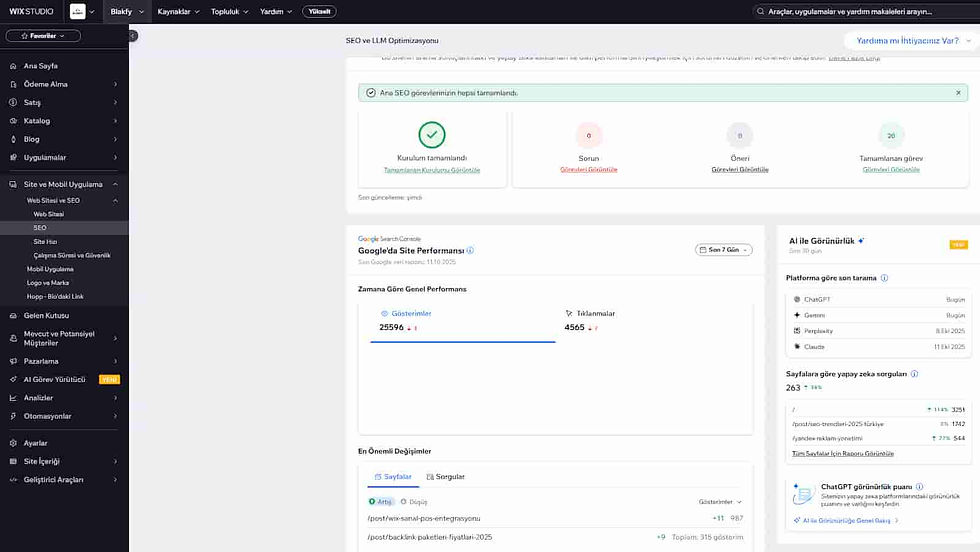This screenshot has width=980, height=552.
Task: Click info icon next to Google'da Site Performansı
Action: coord(470,250)
